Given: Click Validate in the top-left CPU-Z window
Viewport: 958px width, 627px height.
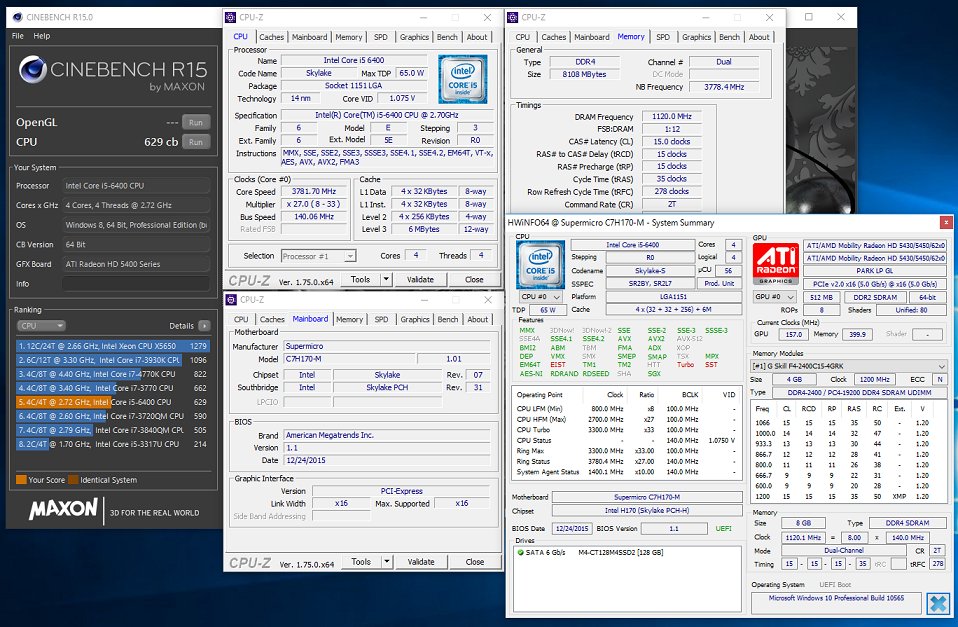Looking at the screenshot, I should [x=420, y=280].
